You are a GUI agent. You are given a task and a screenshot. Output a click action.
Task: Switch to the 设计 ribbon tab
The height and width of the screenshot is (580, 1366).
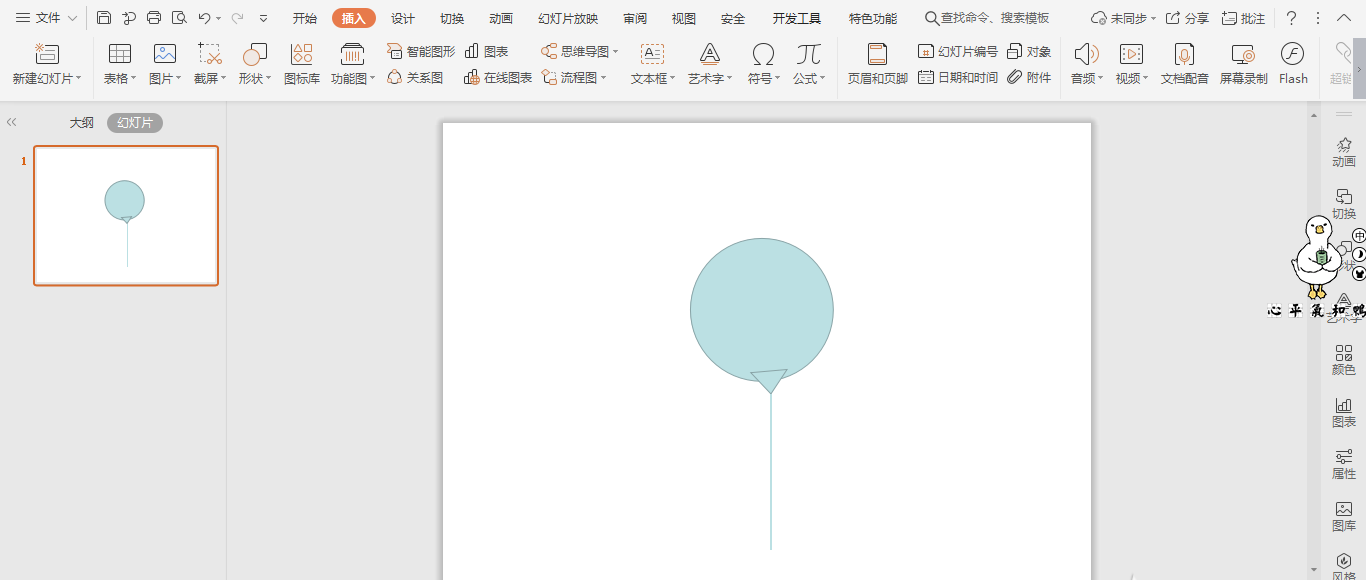[x=403, y=17]
